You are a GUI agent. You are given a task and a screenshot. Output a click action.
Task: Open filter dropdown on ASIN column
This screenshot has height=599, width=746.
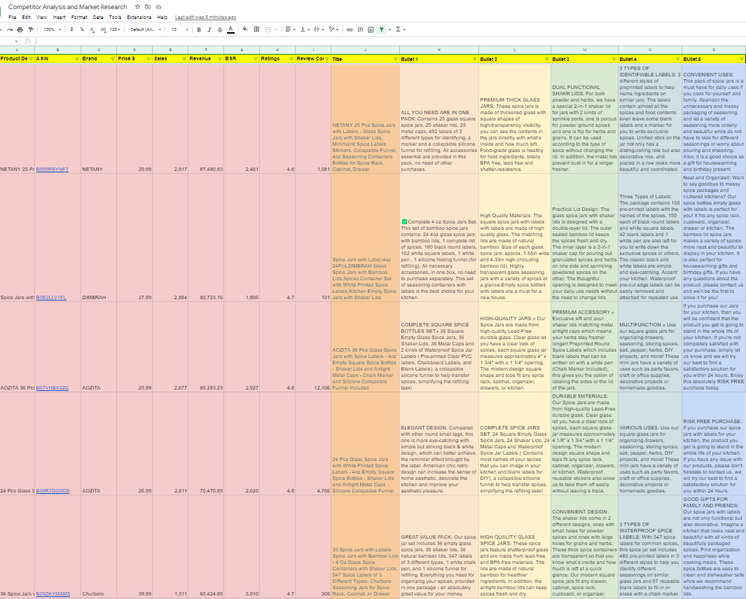(x=77, y=59)
